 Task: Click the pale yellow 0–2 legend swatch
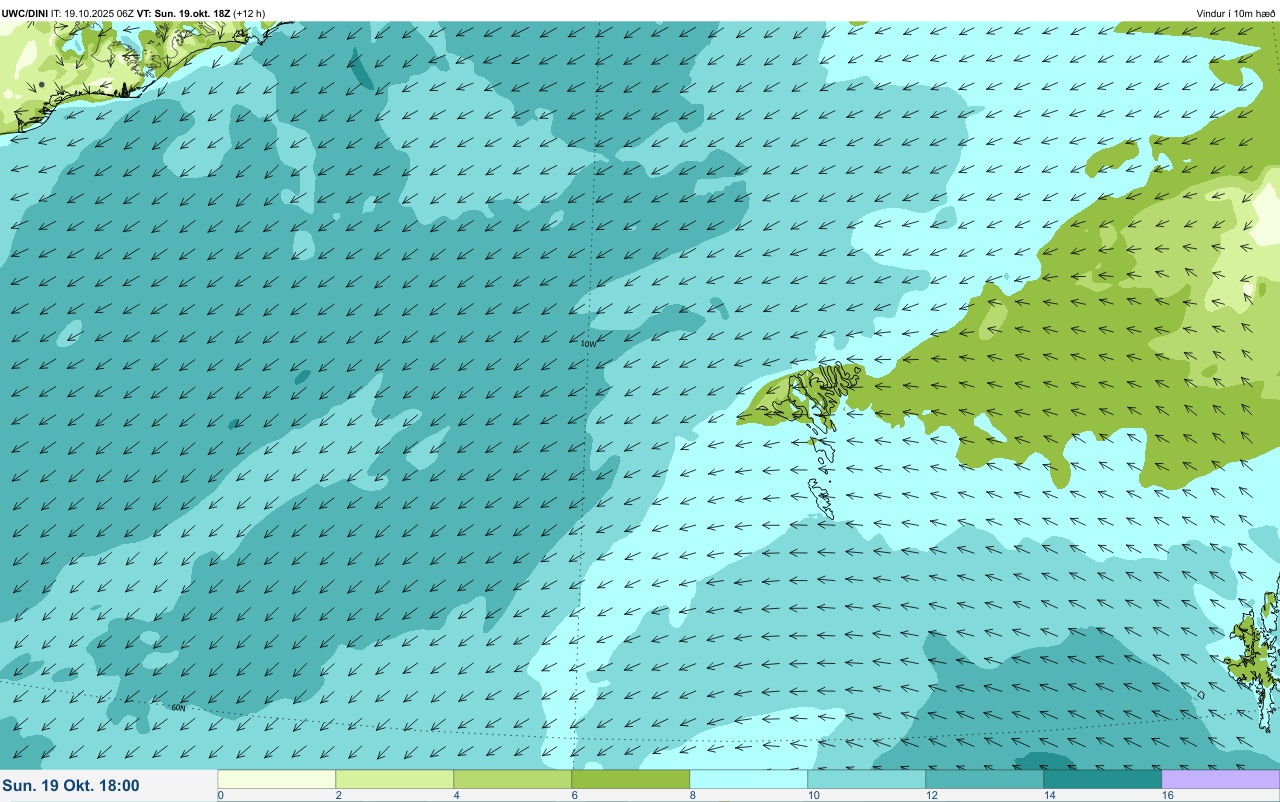[277, 779]
